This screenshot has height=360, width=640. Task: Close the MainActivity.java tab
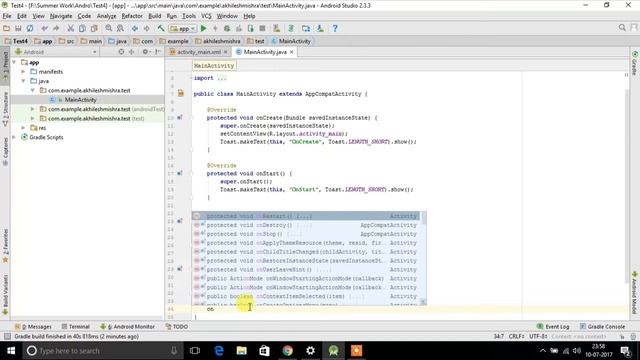tap(291, 52)
